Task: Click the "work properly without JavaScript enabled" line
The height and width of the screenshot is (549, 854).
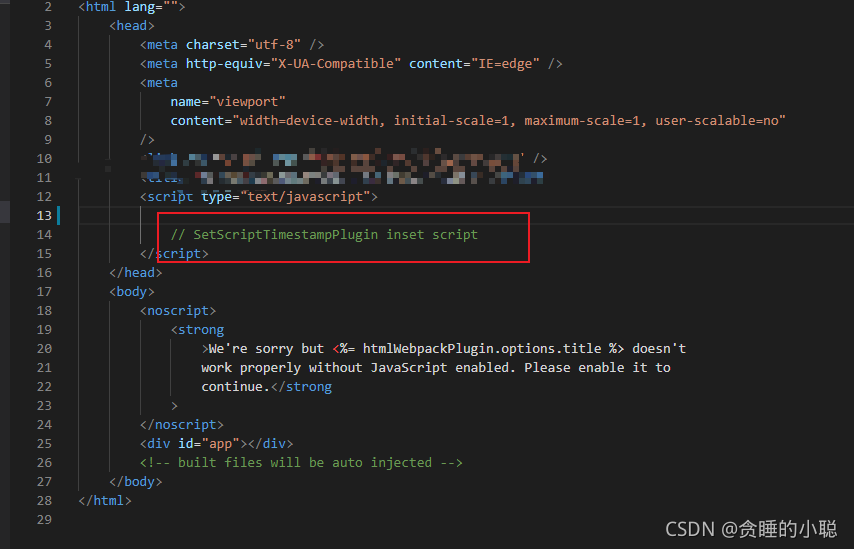Action: (x=436, y=368)
